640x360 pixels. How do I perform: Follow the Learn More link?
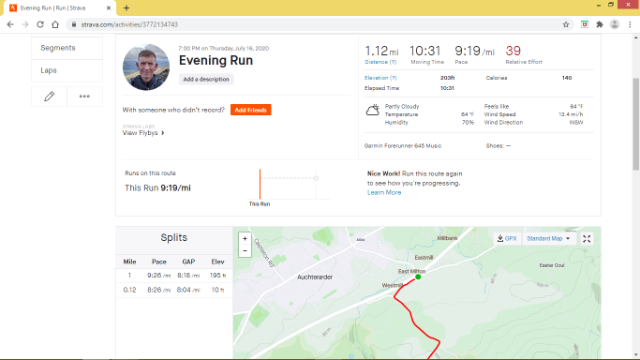click(x=384, y=192)
